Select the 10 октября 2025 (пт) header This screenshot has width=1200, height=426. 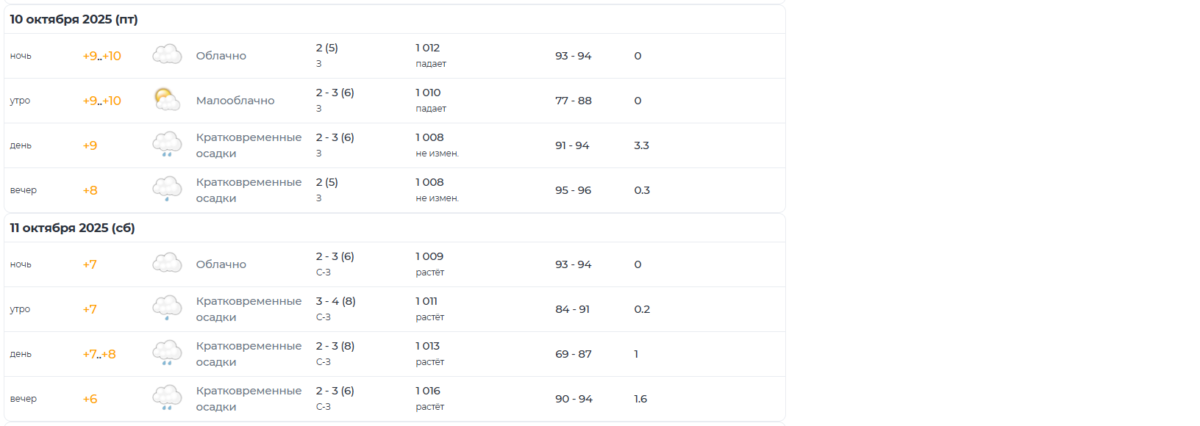[74, 19]
